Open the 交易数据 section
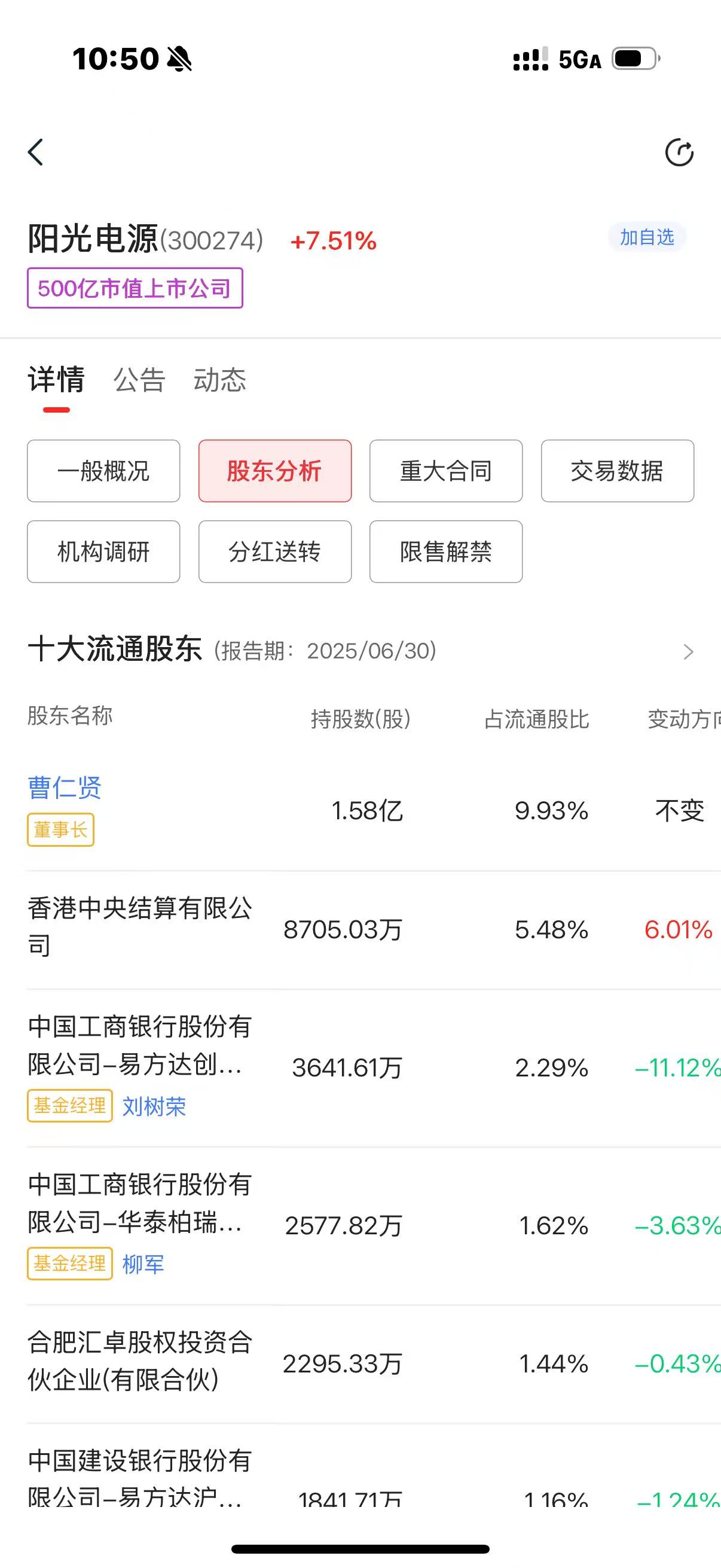This screenshot has width=721, height=1568. pos(618,471)
